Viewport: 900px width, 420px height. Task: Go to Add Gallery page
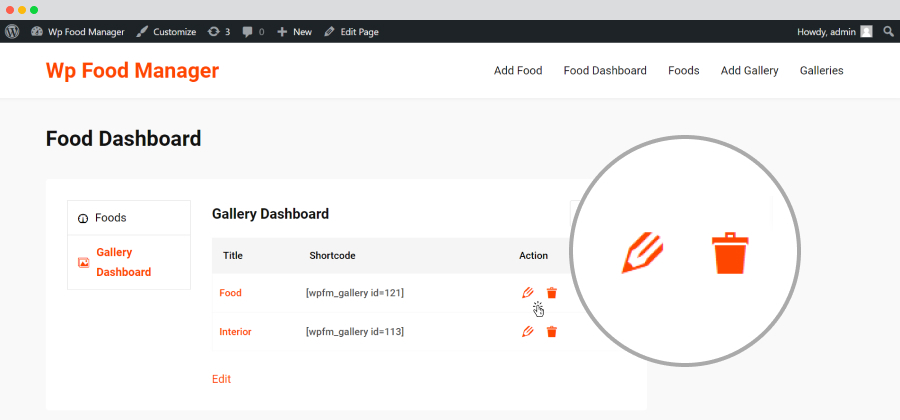[x=750, y=71]
